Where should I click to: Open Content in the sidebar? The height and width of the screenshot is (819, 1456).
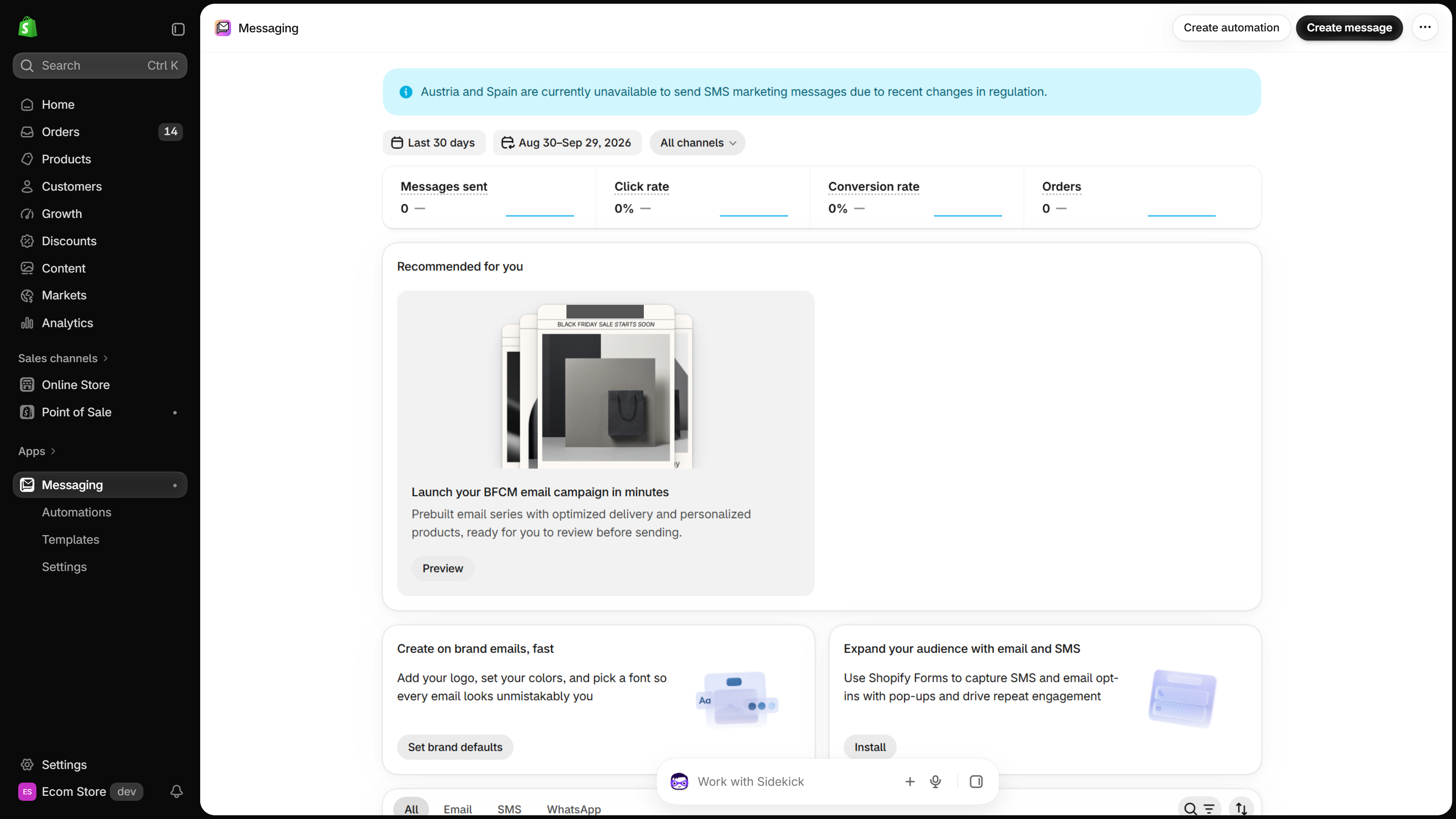point(100,268)
